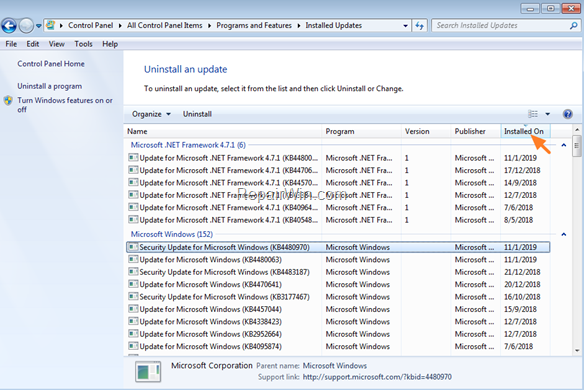Open the Tools menu
Screen dimensions: 584x390
(x=83, y=44)
